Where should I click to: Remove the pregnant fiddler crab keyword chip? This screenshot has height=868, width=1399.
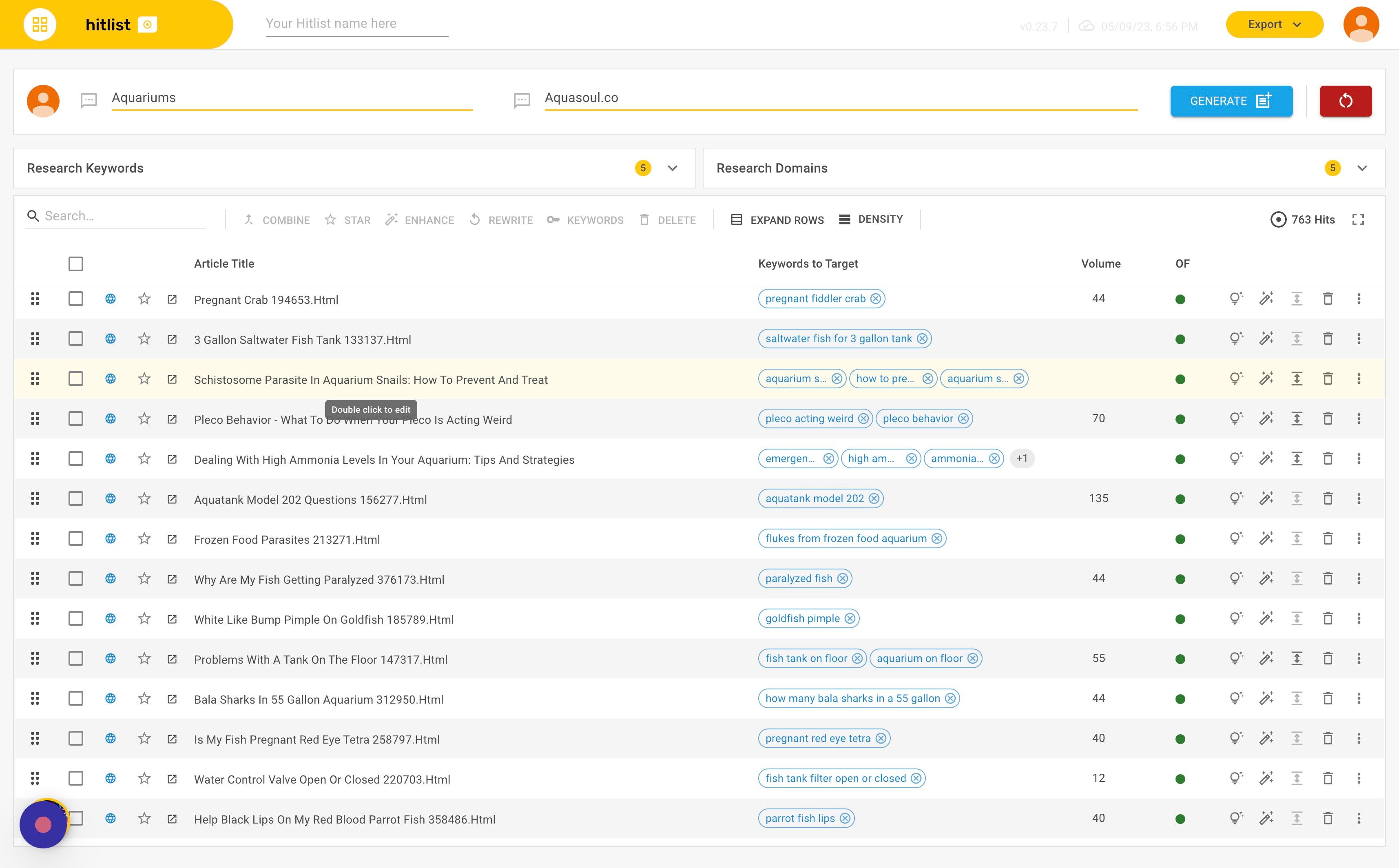tap(875, 299)
